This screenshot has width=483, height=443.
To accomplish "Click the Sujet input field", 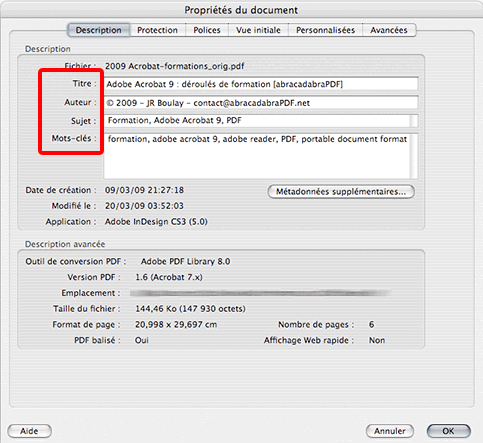I will 257,121.
